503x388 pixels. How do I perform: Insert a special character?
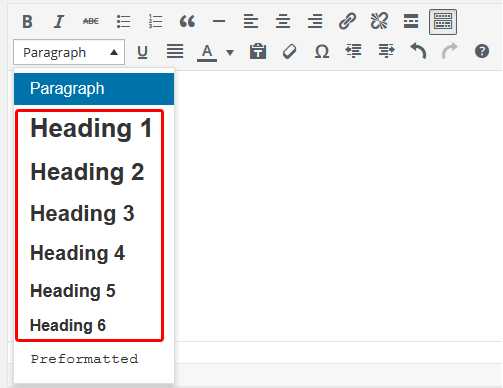pos(322,52)
